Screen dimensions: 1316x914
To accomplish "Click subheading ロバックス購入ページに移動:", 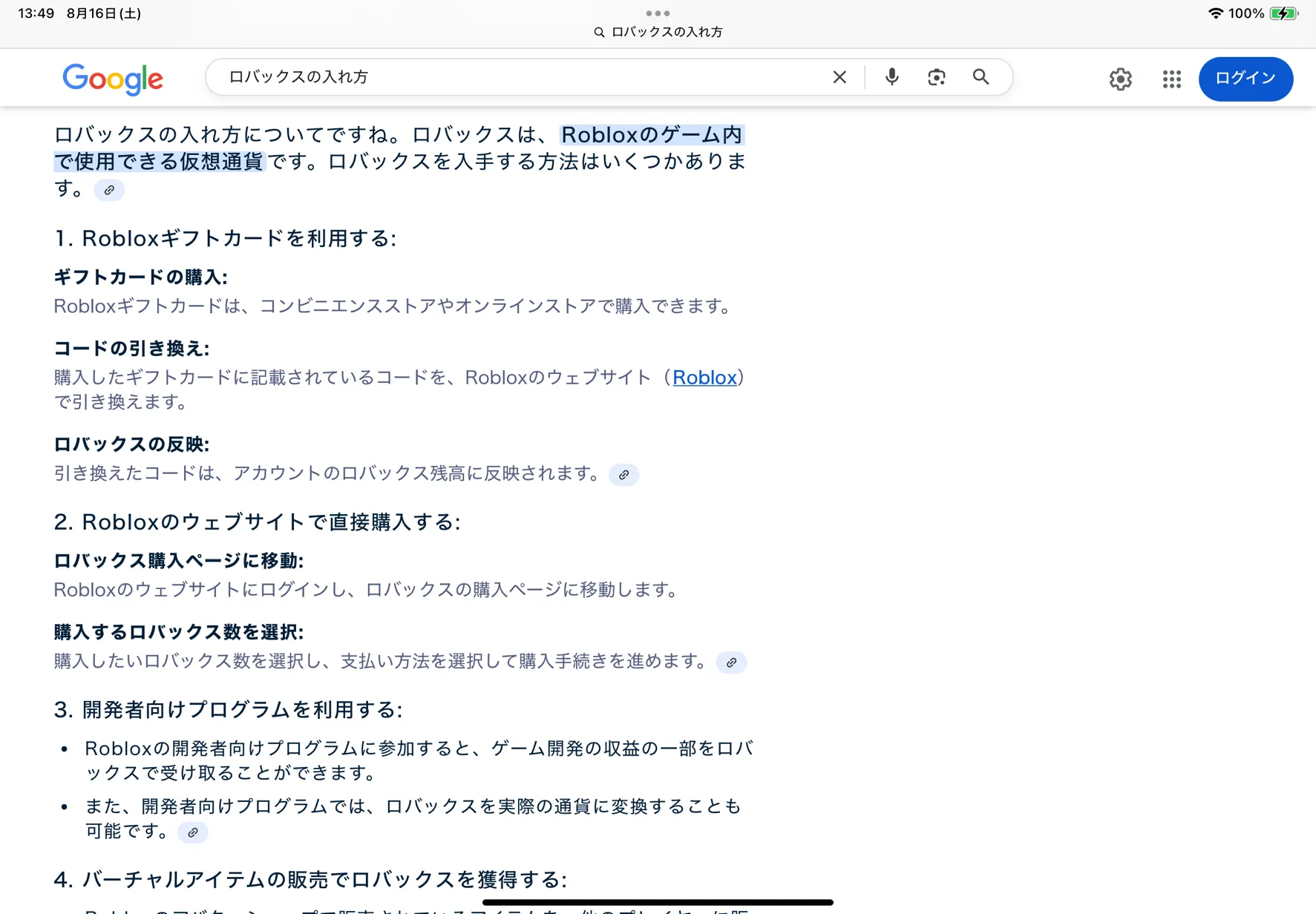I will pyautogui.click(x=178, y=560).
